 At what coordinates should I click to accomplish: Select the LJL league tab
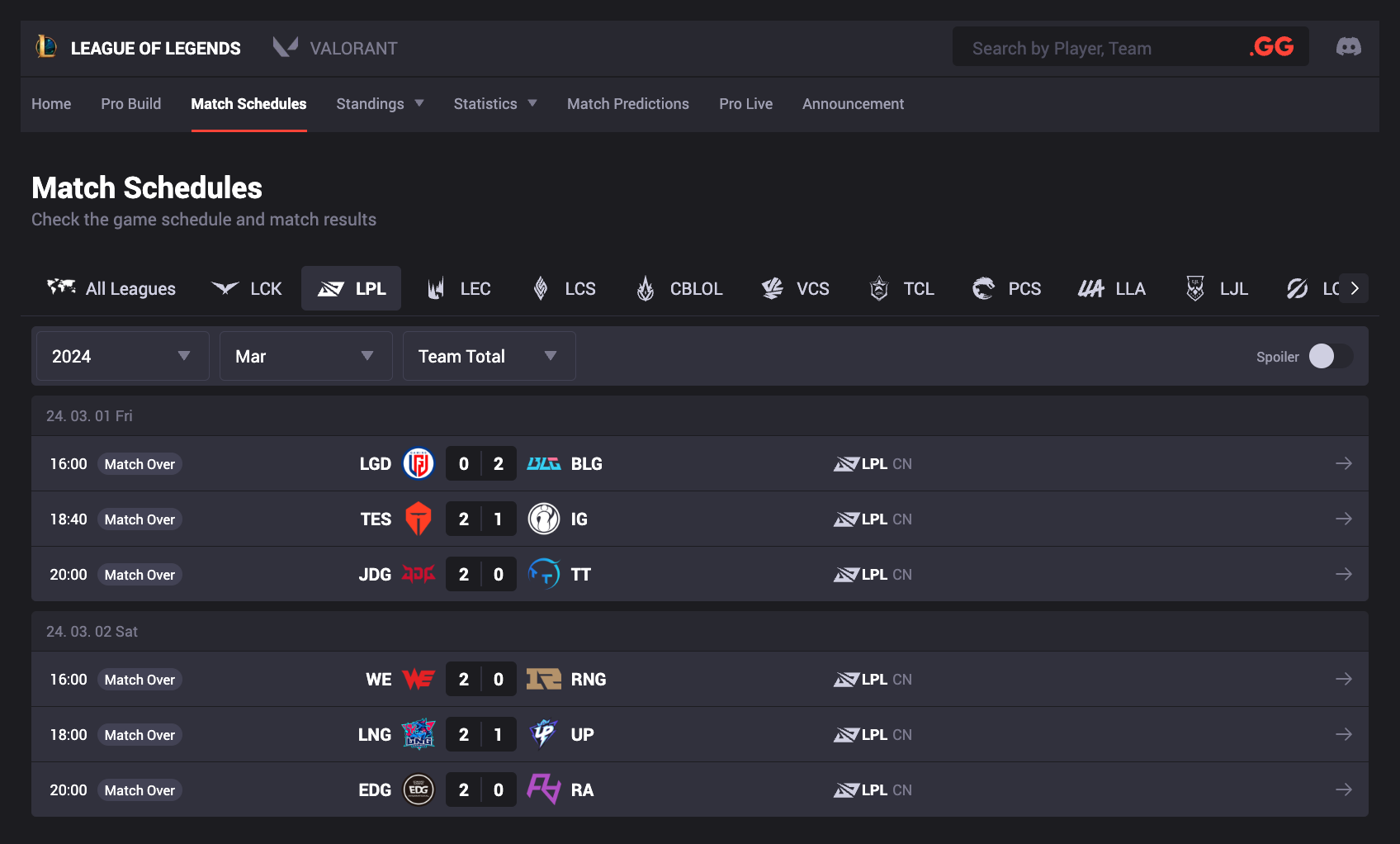(1217, 288)
